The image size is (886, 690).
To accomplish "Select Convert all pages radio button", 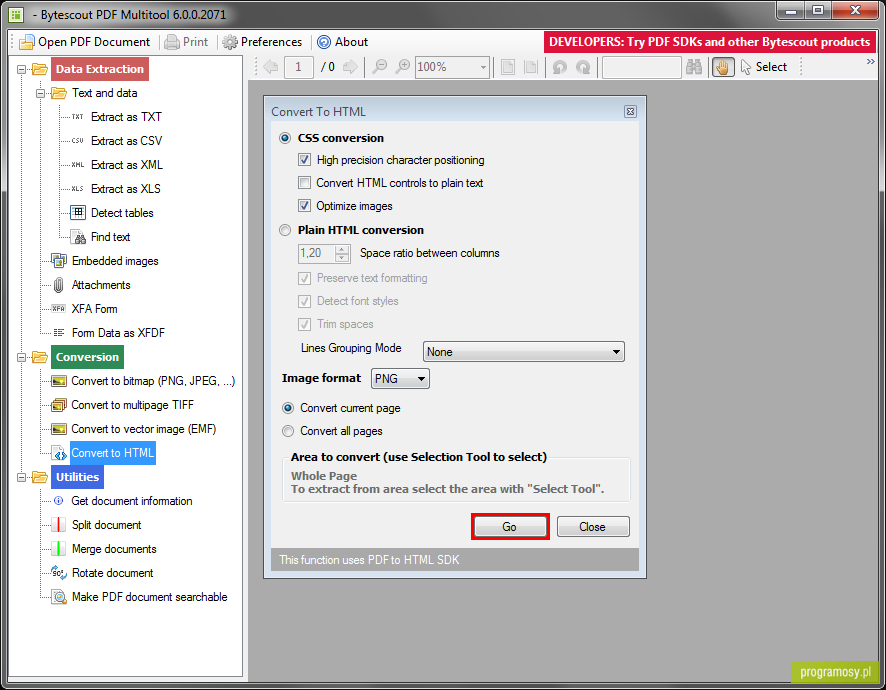I will 288,431.
